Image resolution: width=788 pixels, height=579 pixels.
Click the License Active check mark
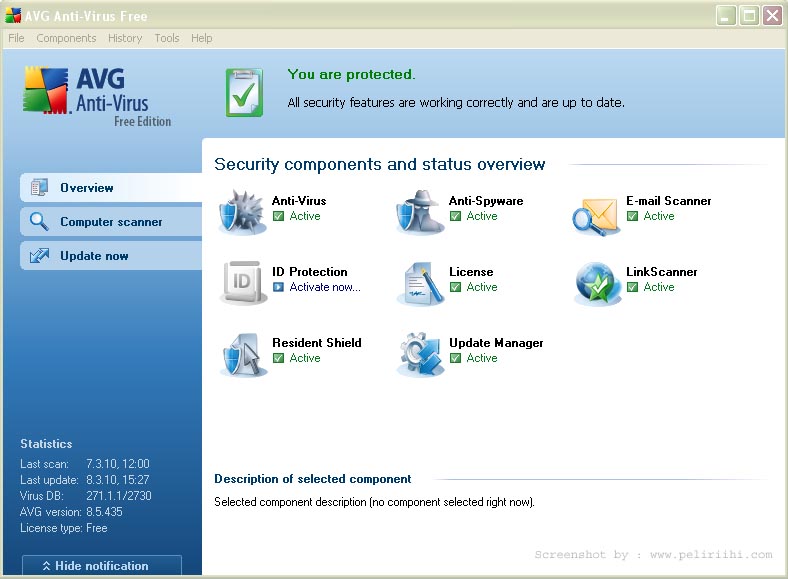(x=455, y=287)
